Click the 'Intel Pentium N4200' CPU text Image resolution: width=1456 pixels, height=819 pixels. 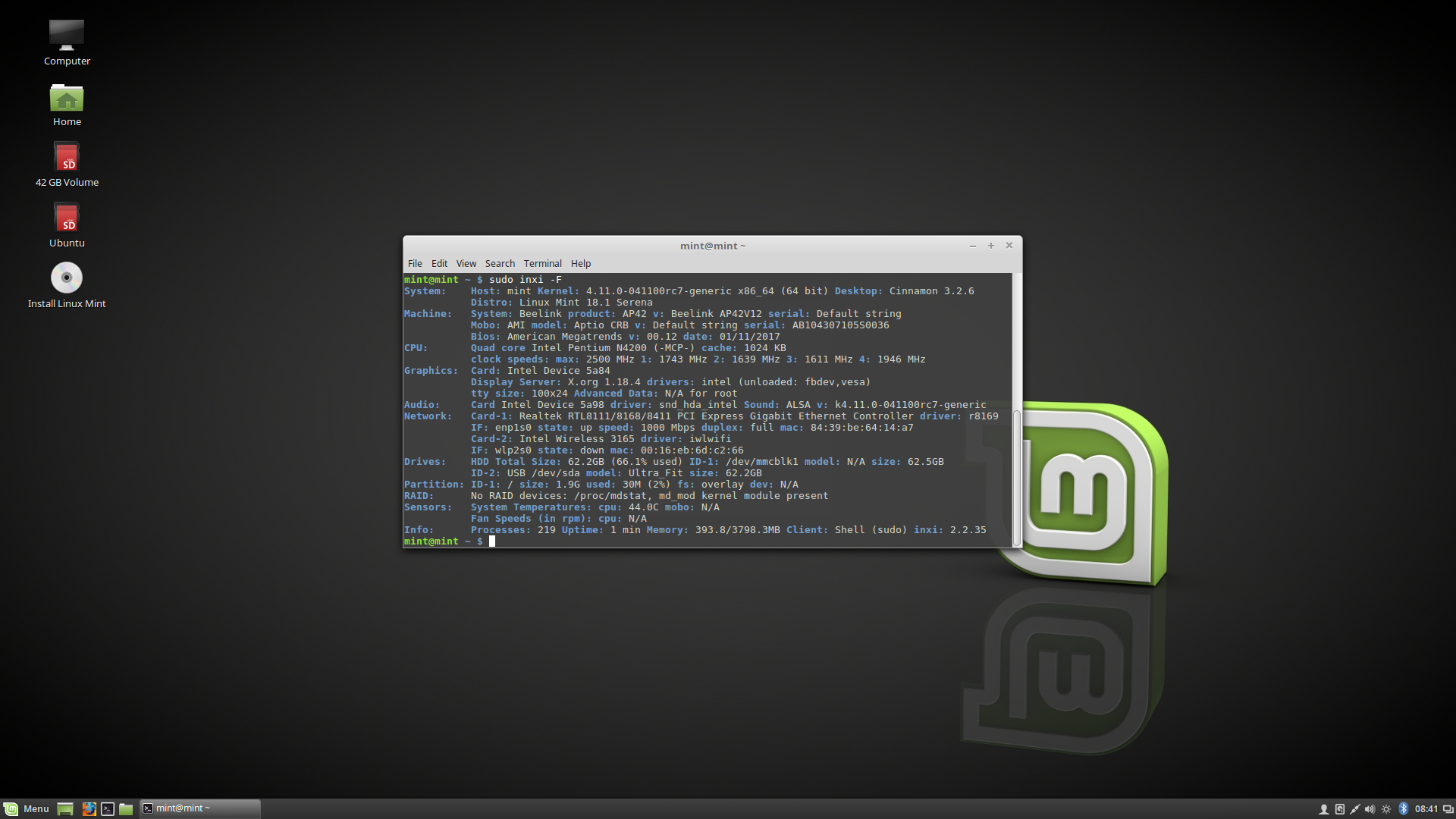click(x=589, y=348)
